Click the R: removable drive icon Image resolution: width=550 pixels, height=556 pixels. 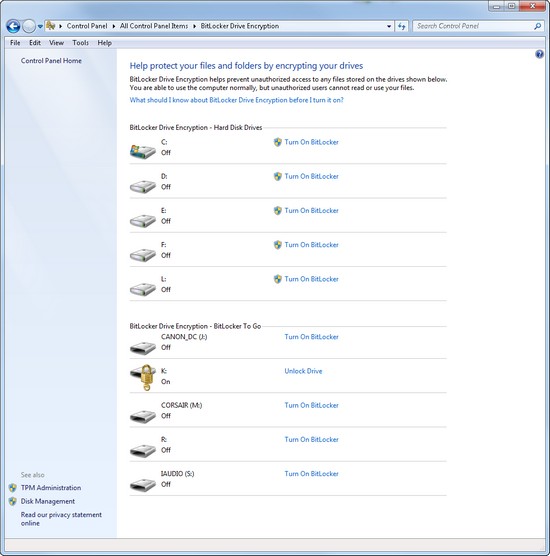click(143, 450)
